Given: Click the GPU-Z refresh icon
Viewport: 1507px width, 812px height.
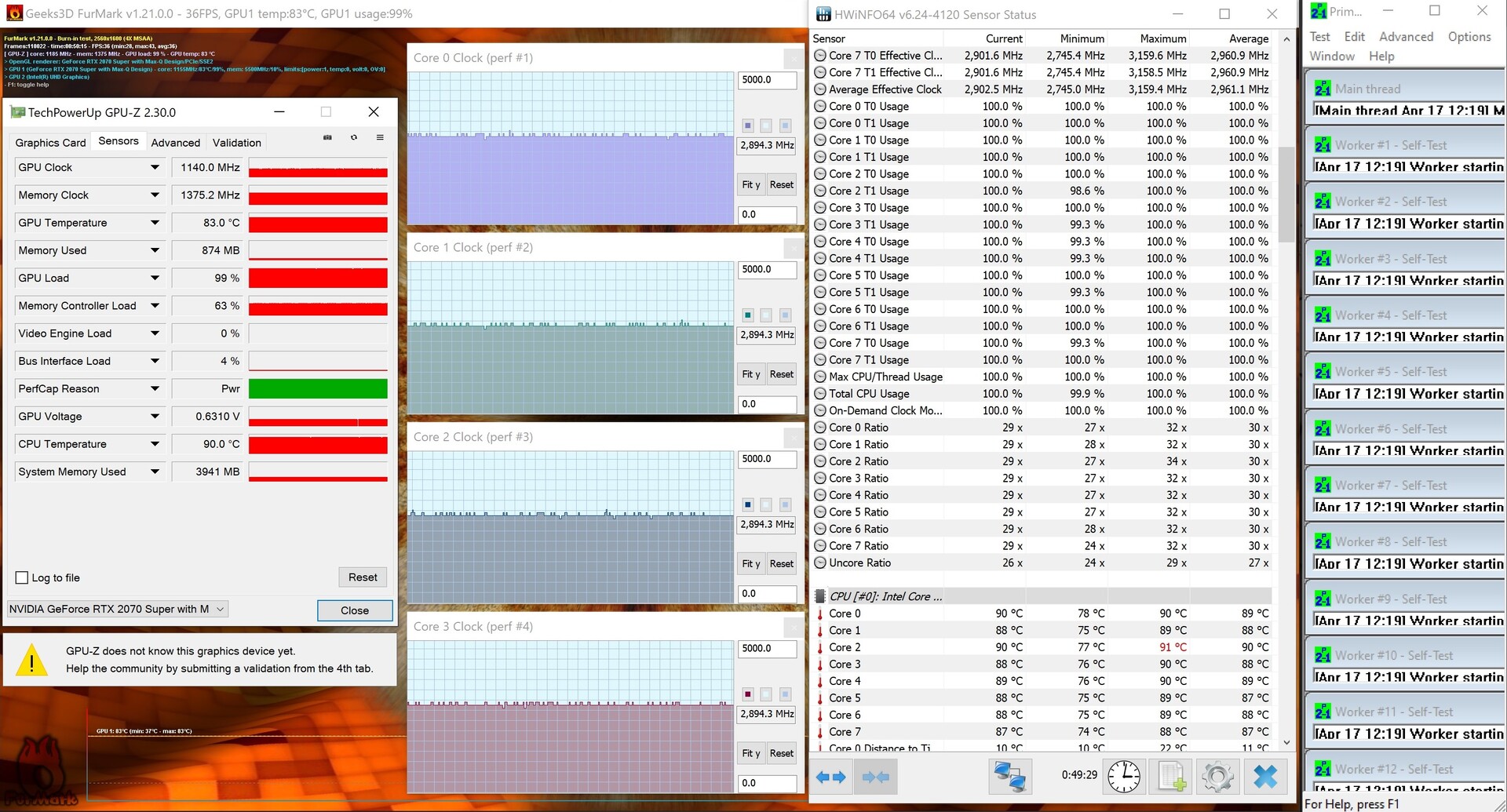Looking at the screenshot, I should (x=354, y=138).
